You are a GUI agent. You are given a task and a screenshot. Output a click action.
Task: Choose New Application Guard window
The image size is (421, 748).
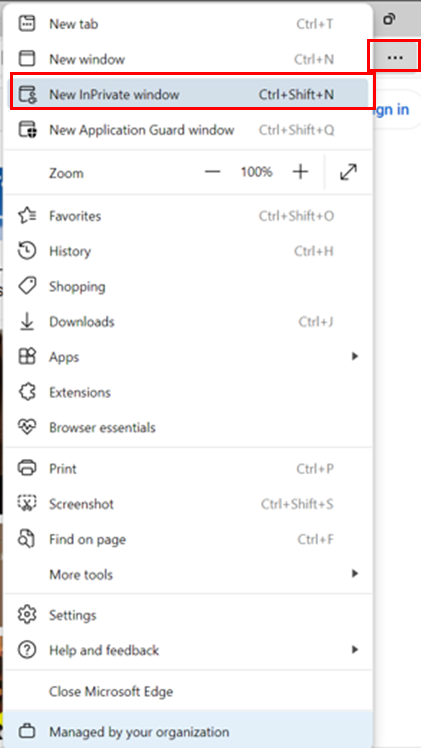(188, 130)
